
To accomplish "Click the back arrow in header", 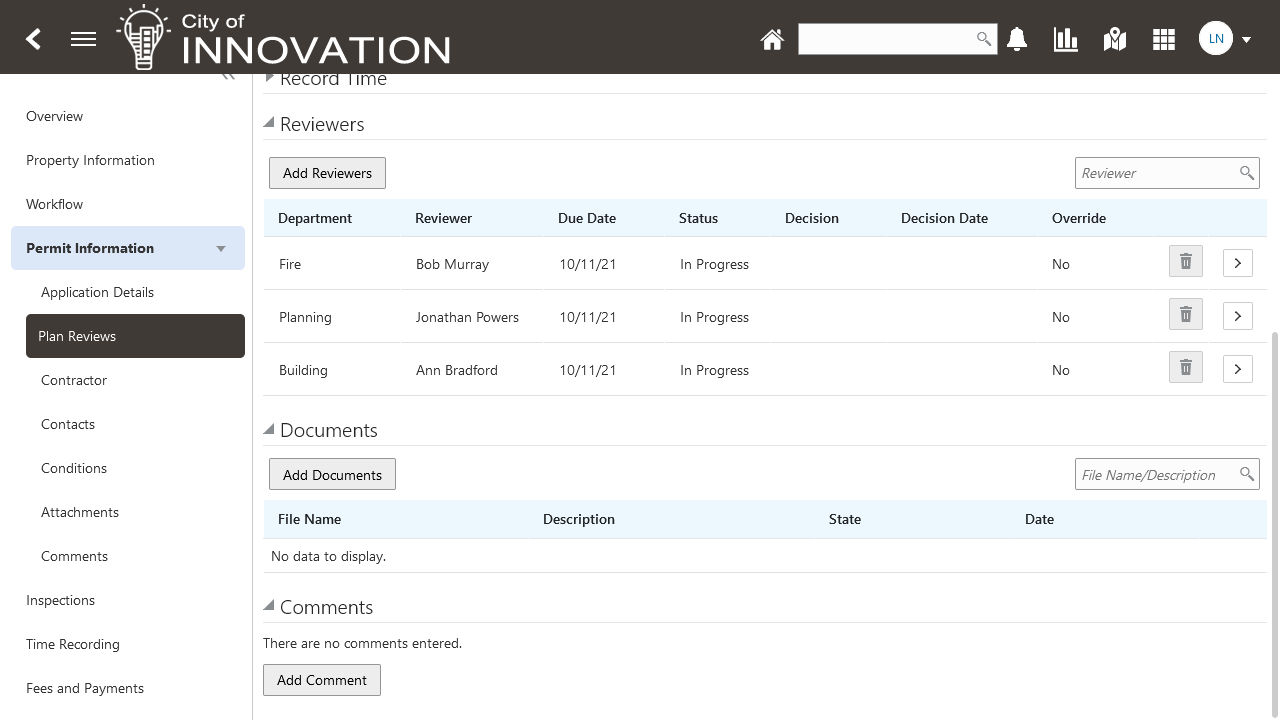I will click(33, 39).
